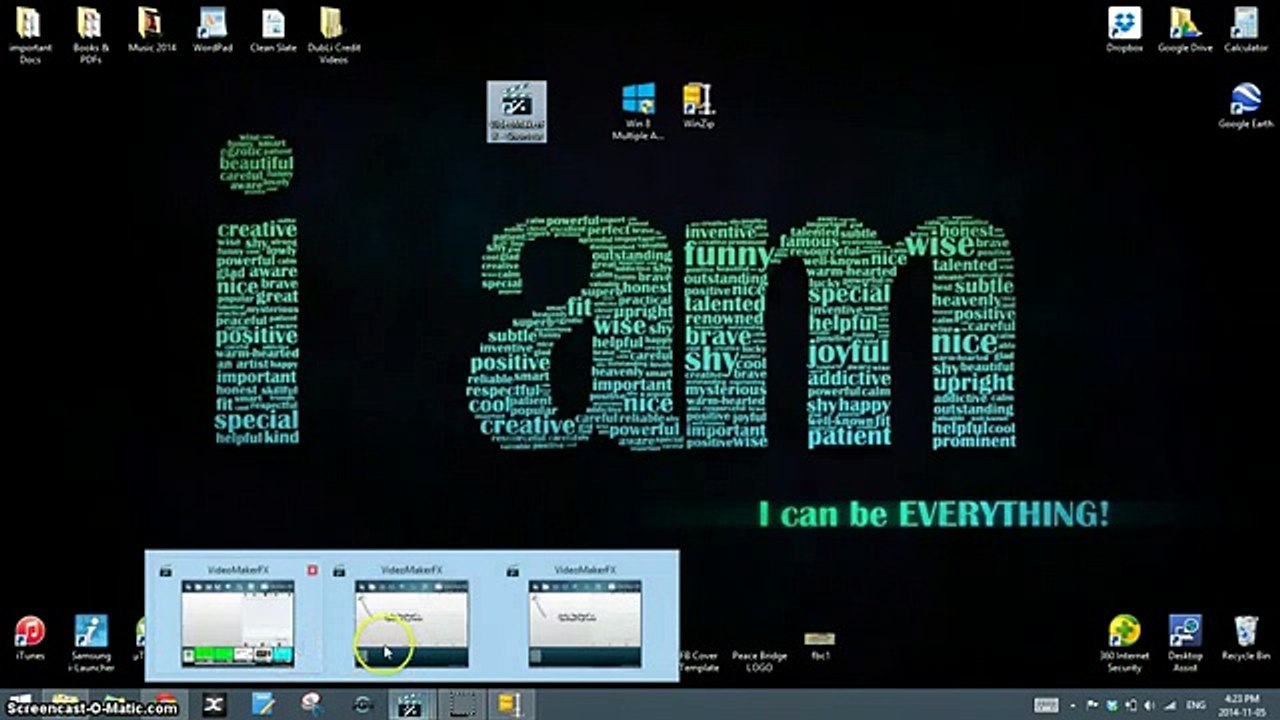Open the magnifier app on taskbar
This screenshot has height=720, width=1280.
[x=312, y=704]
